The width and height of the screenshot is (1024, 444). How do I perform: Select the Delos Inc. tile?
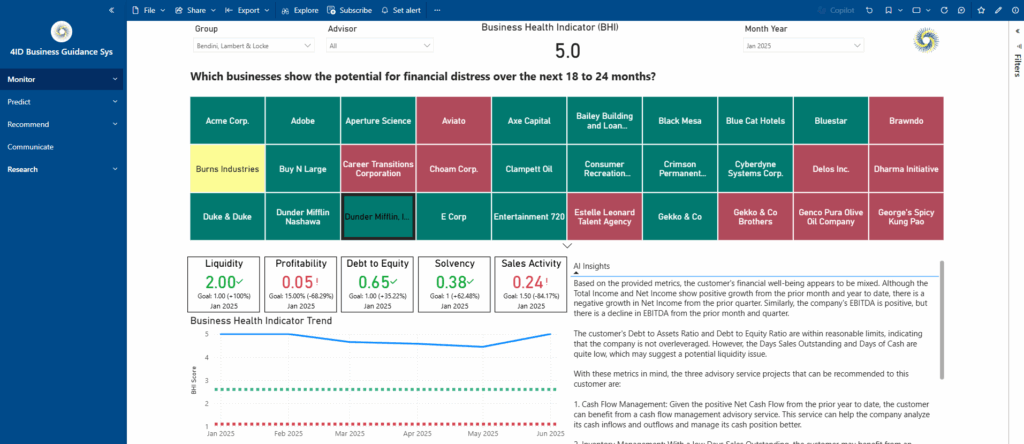831,168
